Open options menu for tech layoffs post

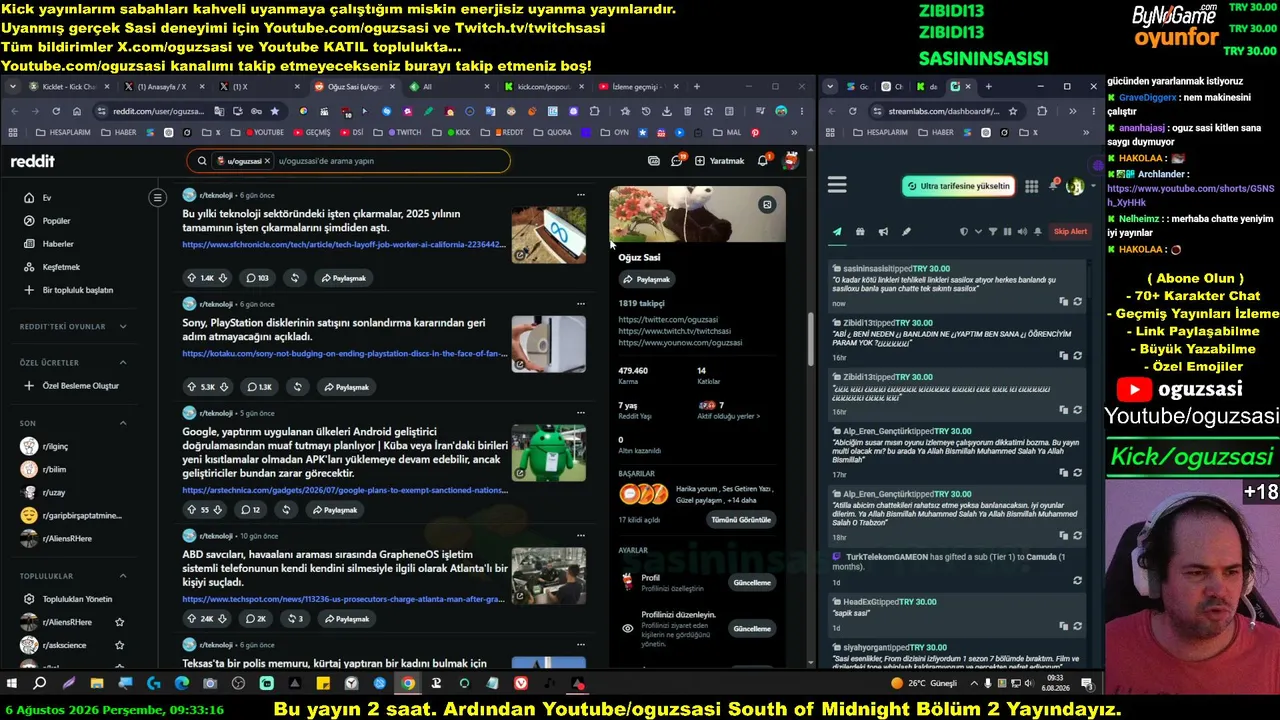(x=581, y=195)
